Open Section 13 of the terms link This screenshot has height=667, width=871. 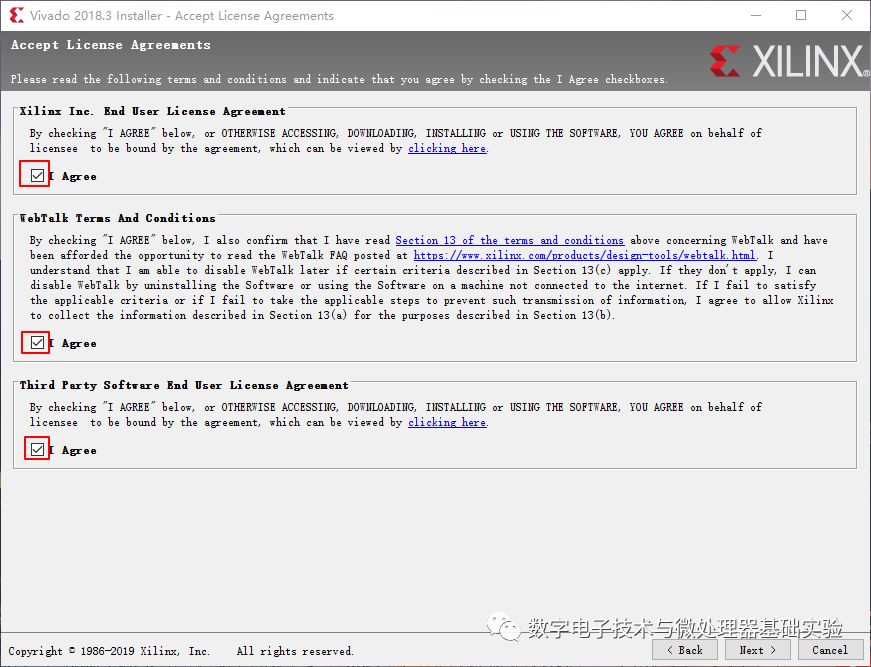pyautogui.click(x=509, y=240)
